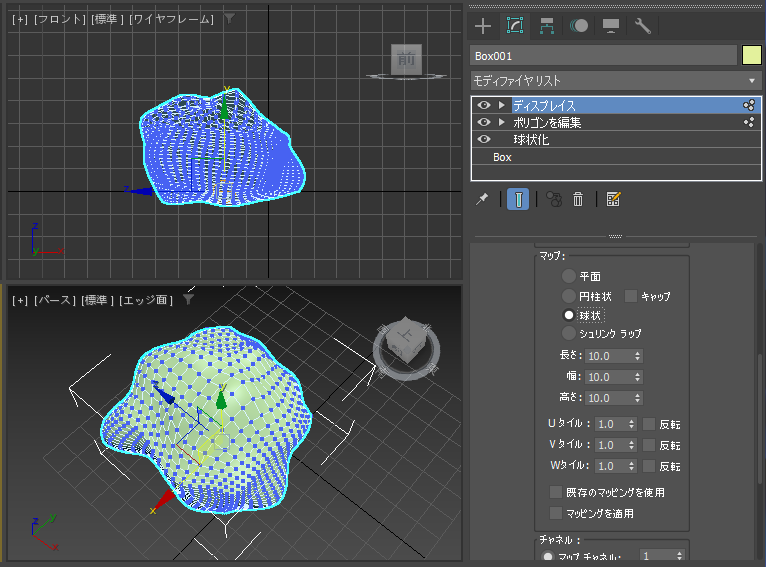Click the 幅 value field
This screenshot has width=766, height=567.
609,377
